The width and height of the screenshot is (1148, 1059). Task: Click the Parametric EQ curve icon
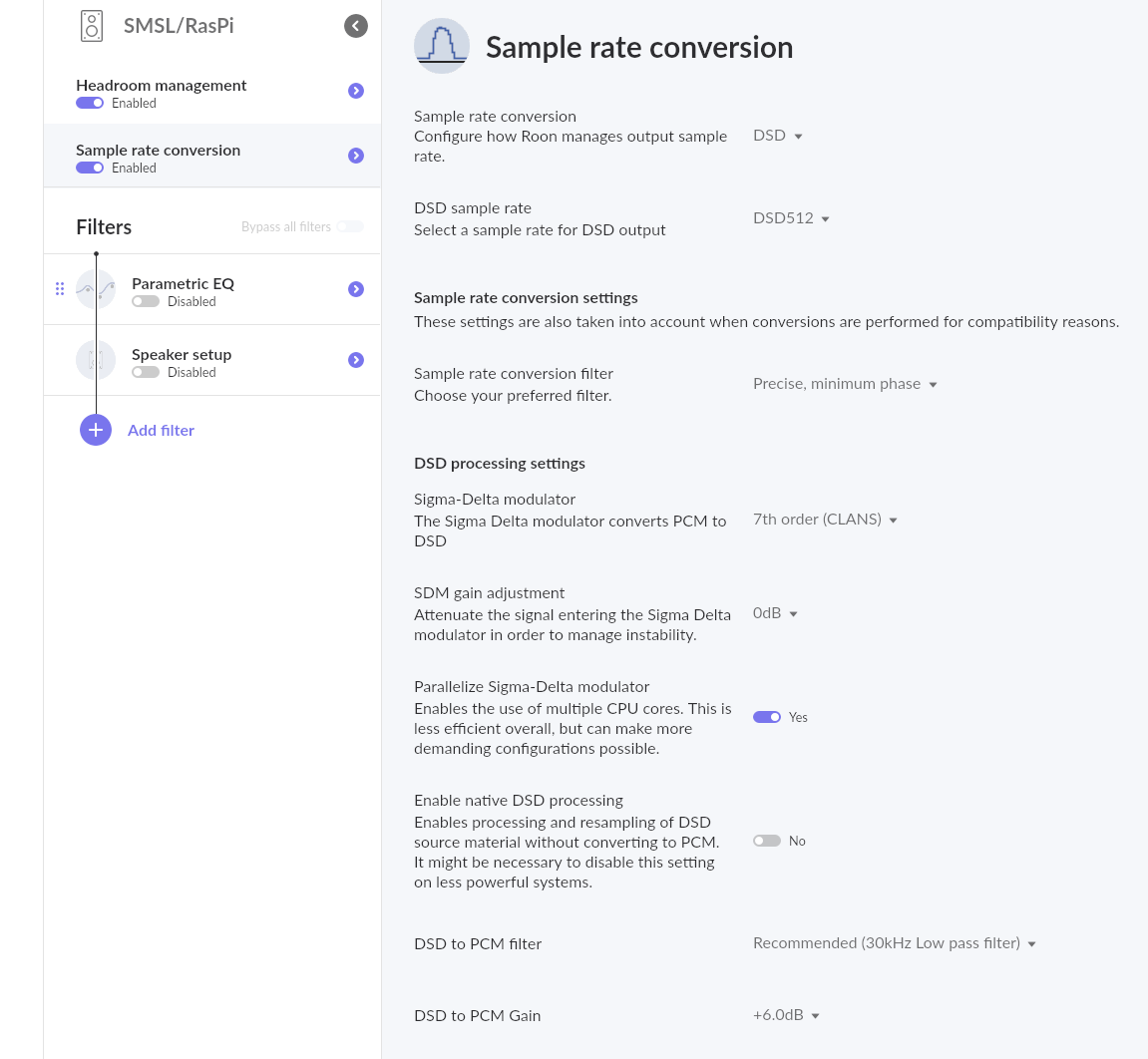tap(96, 289)
